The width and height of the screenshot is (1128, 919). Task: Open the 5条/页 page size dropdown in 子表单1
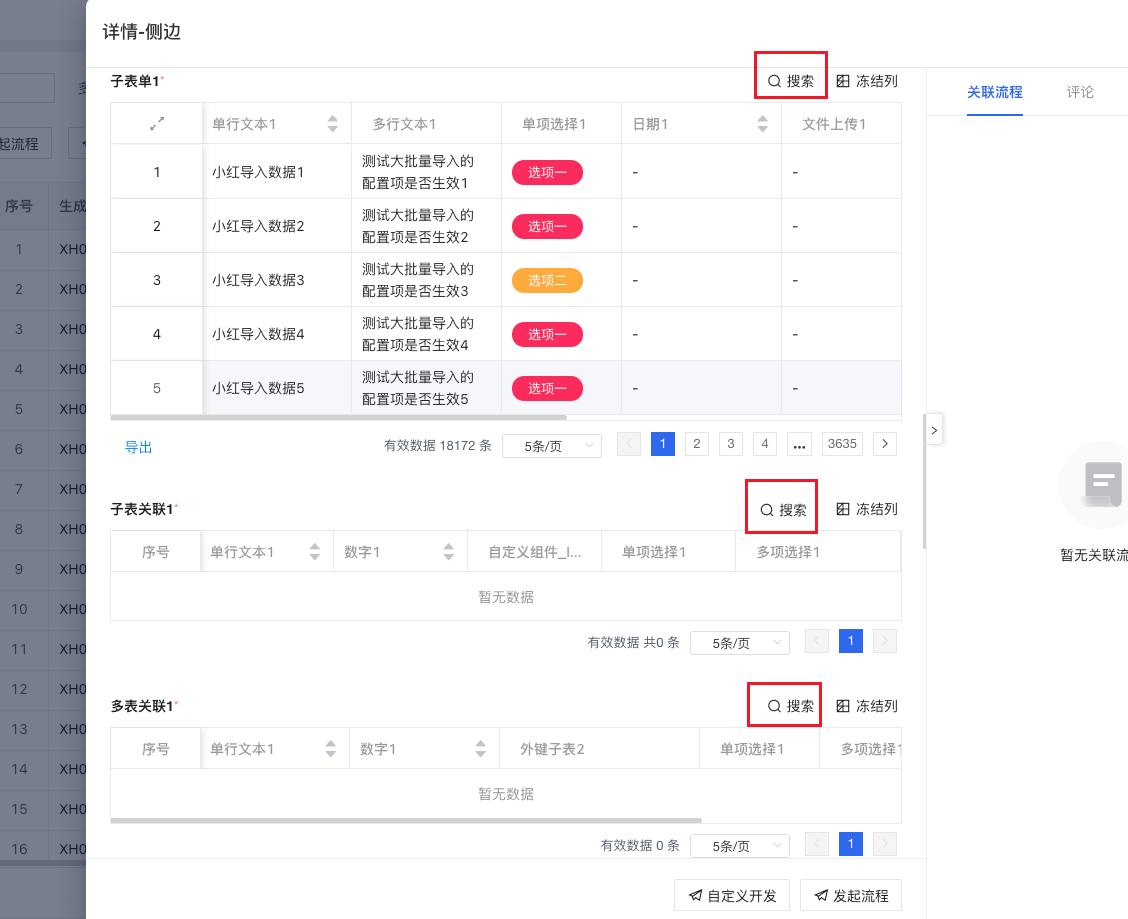click(x=551, y=446)
